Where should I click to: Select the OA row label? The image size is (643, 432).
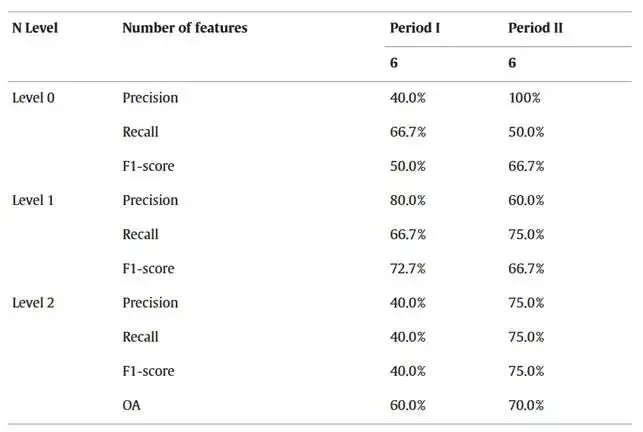pyautogui.click(x=132, y=405)
